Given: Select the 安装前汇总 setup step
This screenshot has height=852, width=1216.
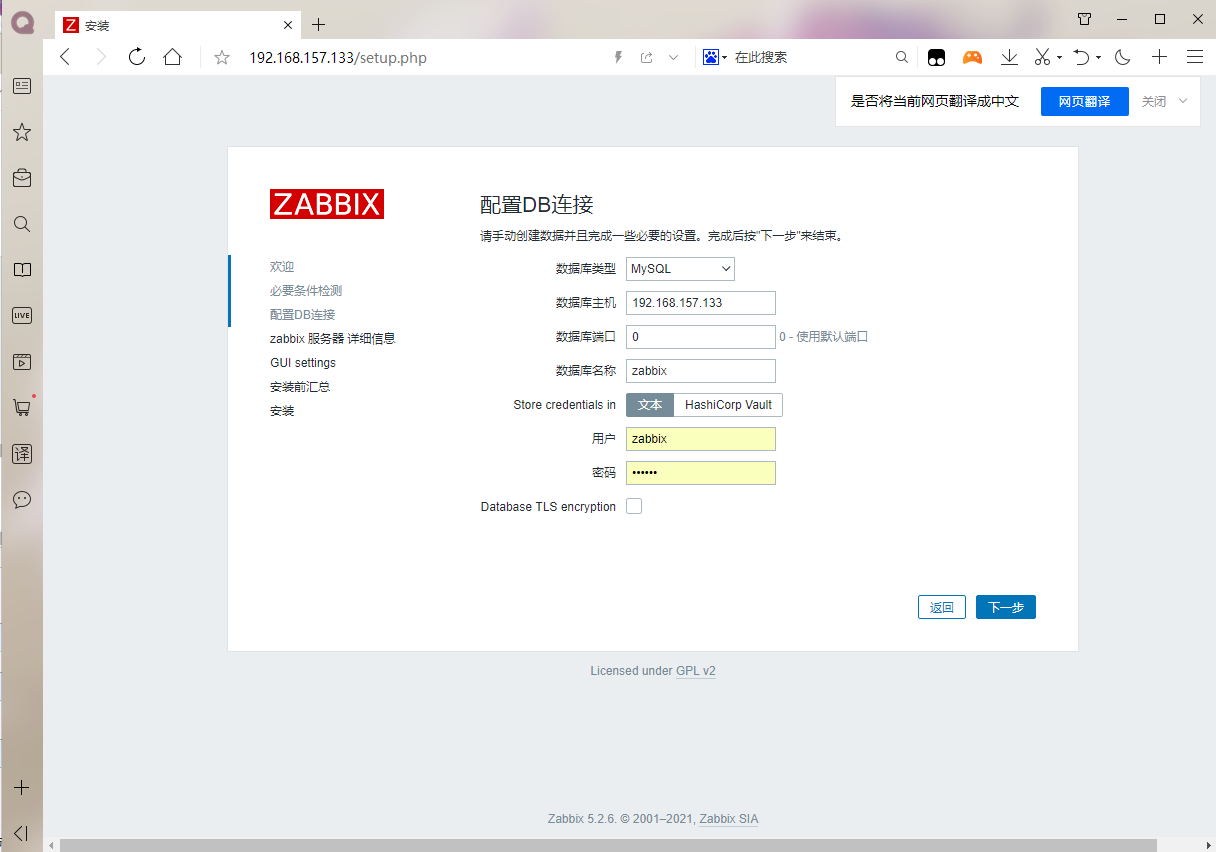Looking at the screenshot, I should click(x=300, y=387).
